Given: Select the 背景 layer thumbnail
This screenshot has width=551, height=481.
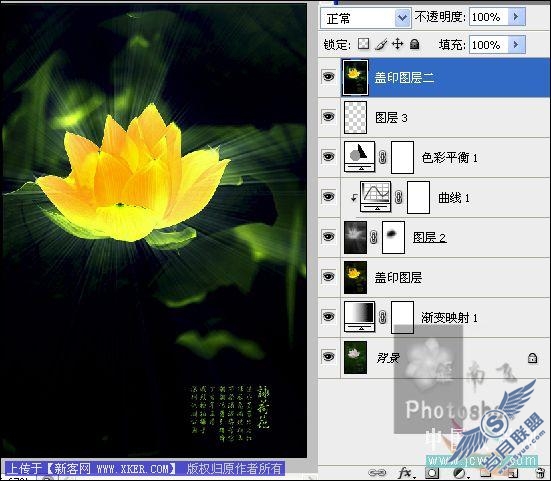Looking at the screenshot, I should 355,357.
